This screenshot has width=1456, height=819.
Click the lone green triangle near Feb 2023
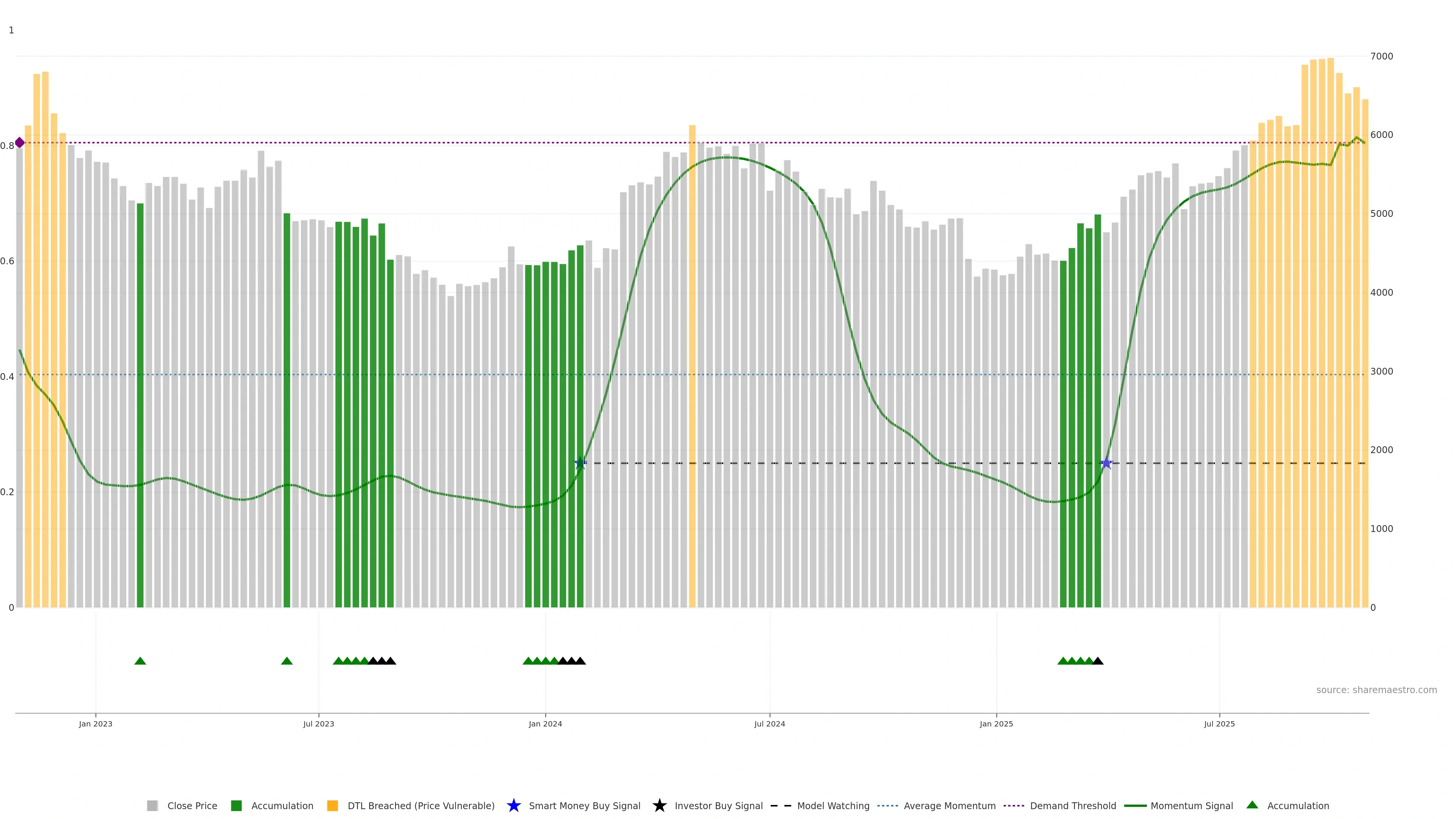coord(140,661)
